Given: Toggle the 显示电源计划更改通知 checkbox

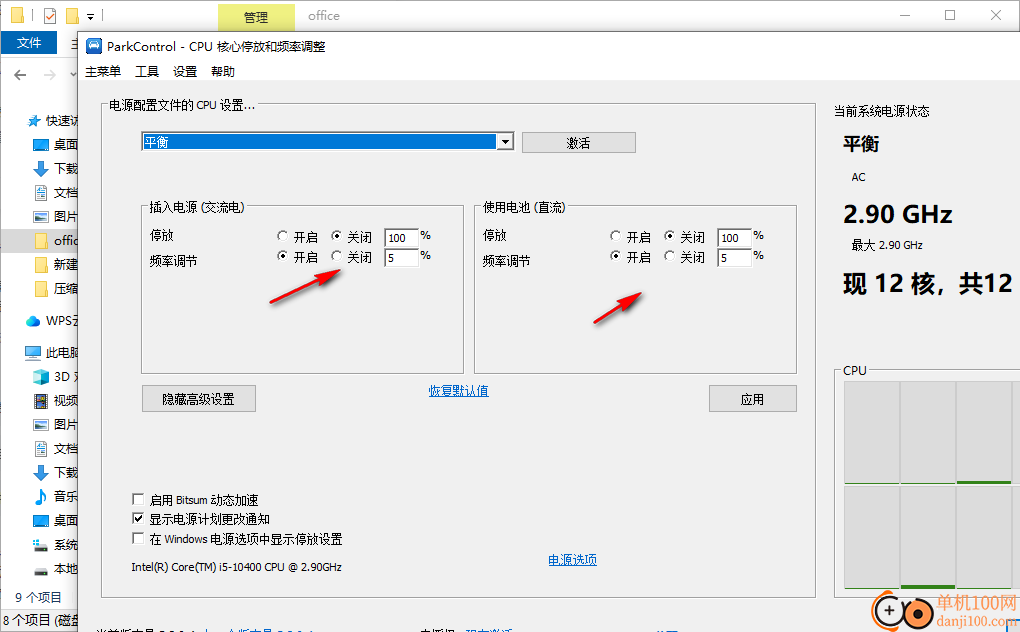Looking at the screenshot, I should (x=138, y=519).
